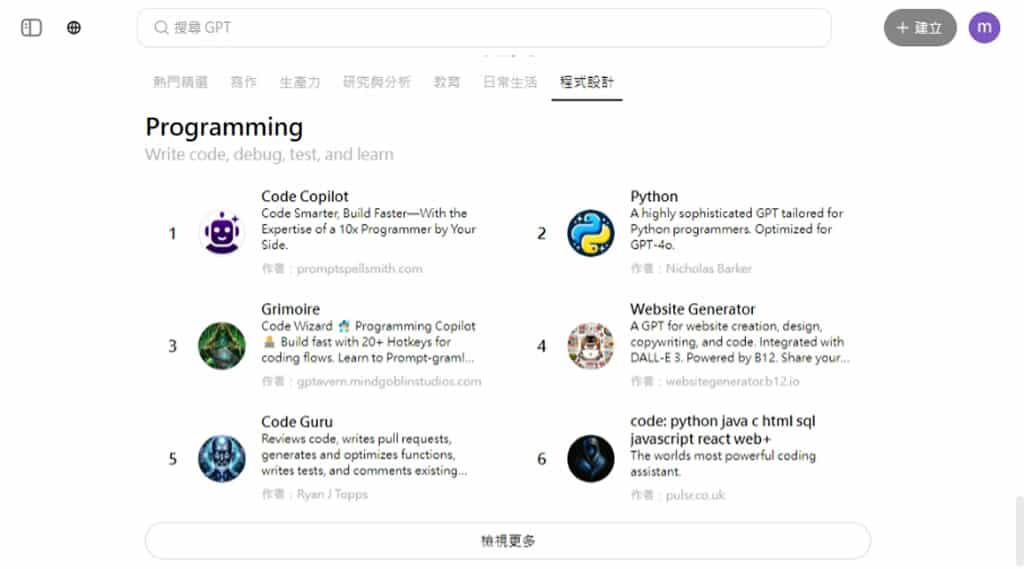This screenshot has height=569, width=1024.
Task: Switch to the 熱門精選 tab
Action: (x=180, y=82)
